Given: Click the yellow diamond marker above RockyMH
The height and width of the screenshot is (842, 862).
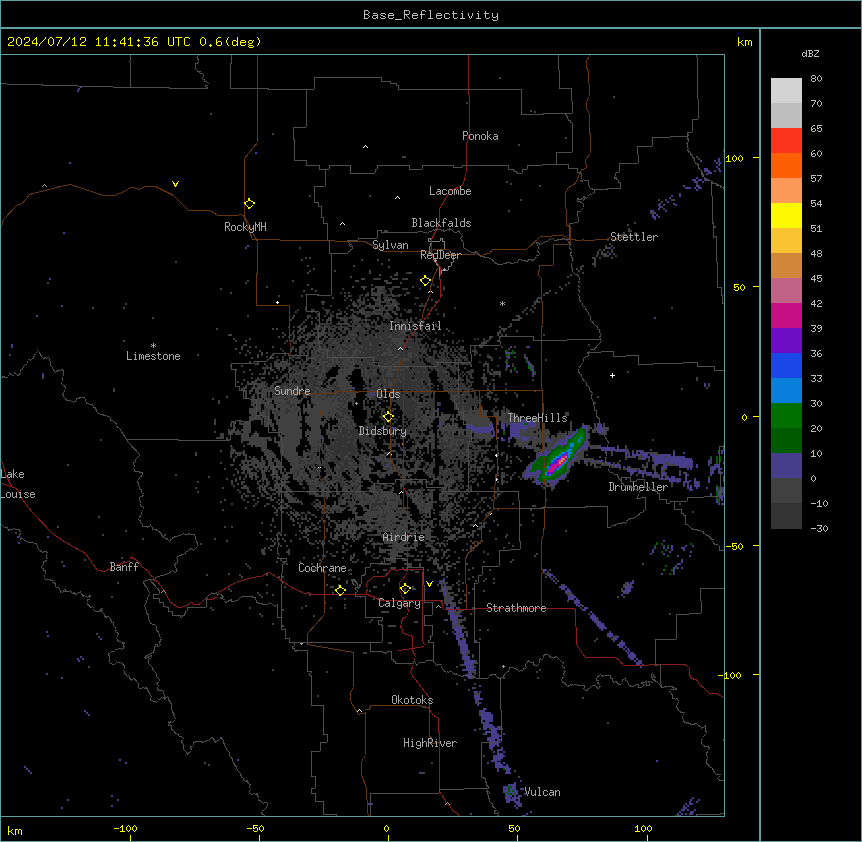Looking at the screenshot, I should (x=250, y=204).
